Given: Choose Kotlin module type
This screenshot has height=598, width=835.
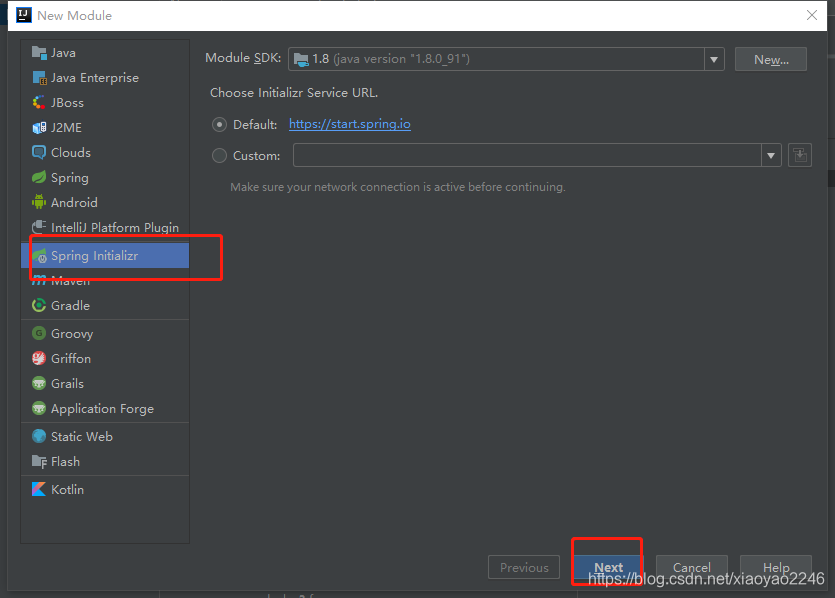Looking at the screenshot, I should click(105, 489).
